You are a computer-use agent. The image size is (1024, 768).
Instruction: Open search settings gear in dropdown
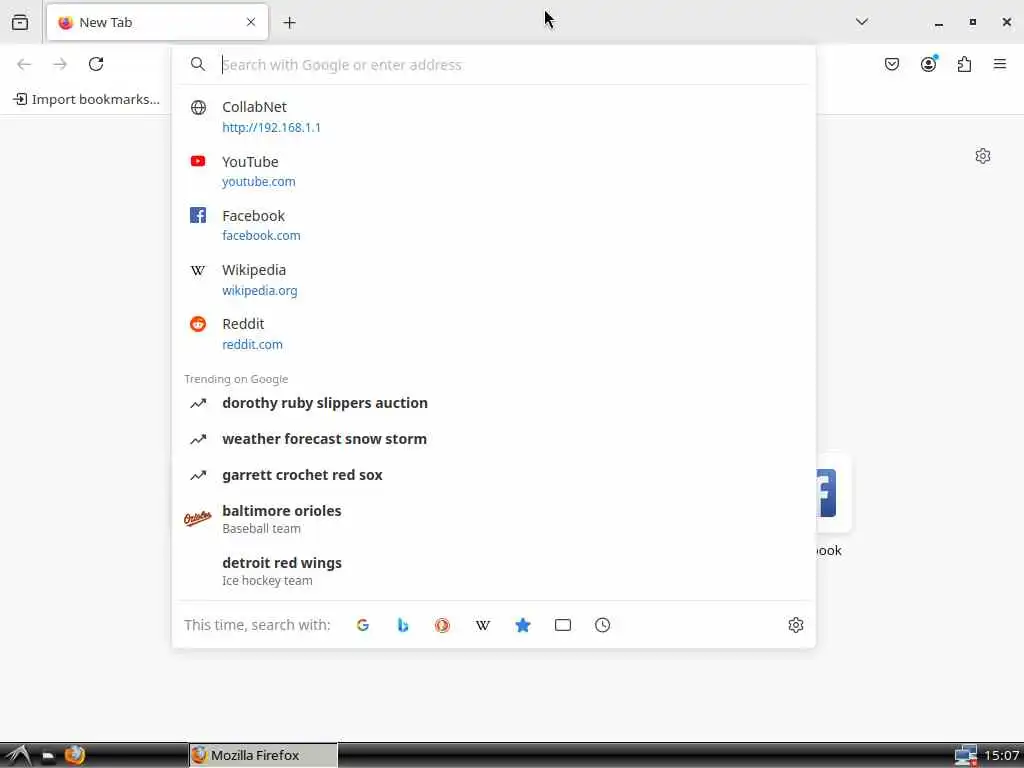[x=795, y=625]
